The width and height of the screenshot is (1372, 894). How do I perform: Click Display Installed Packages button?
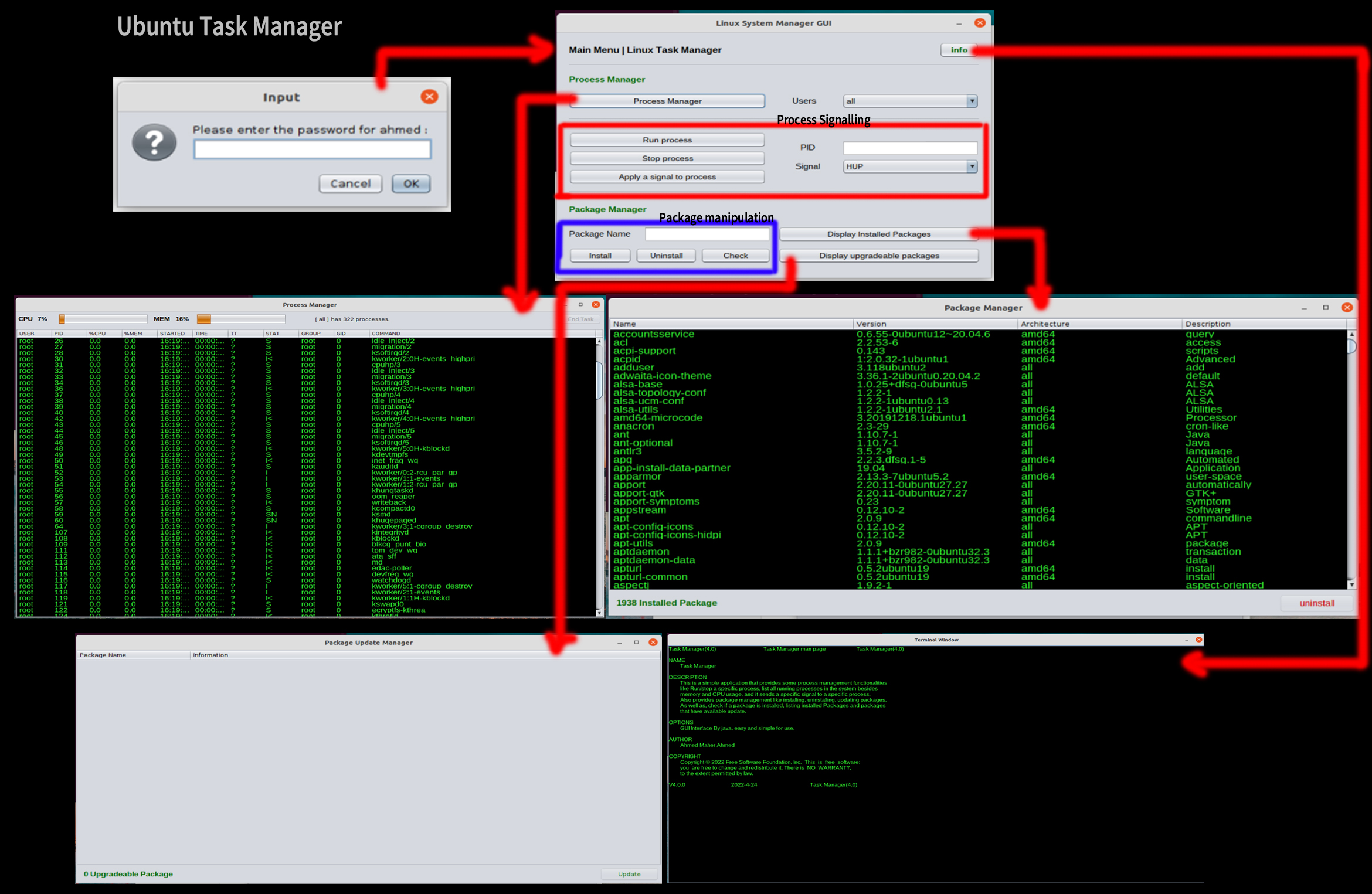(x=878, y=234)
